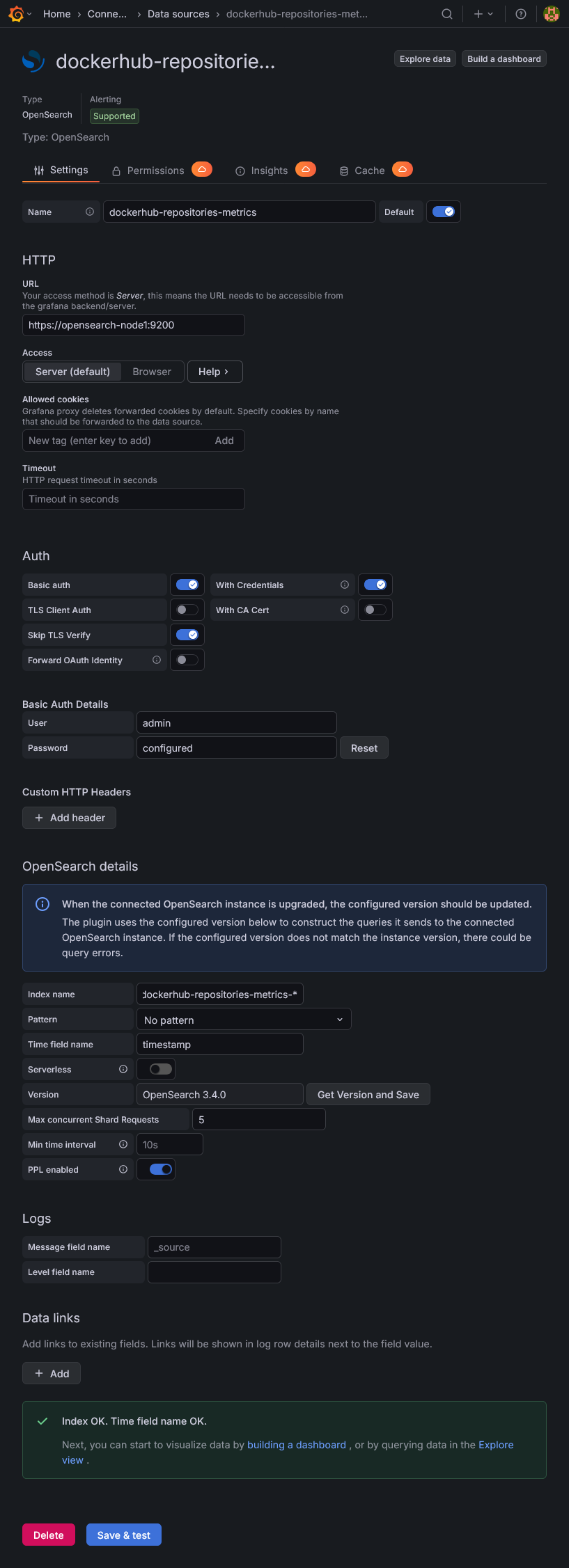
Task: Click info icon beside Min time interval
Action: click(123, 1144)
